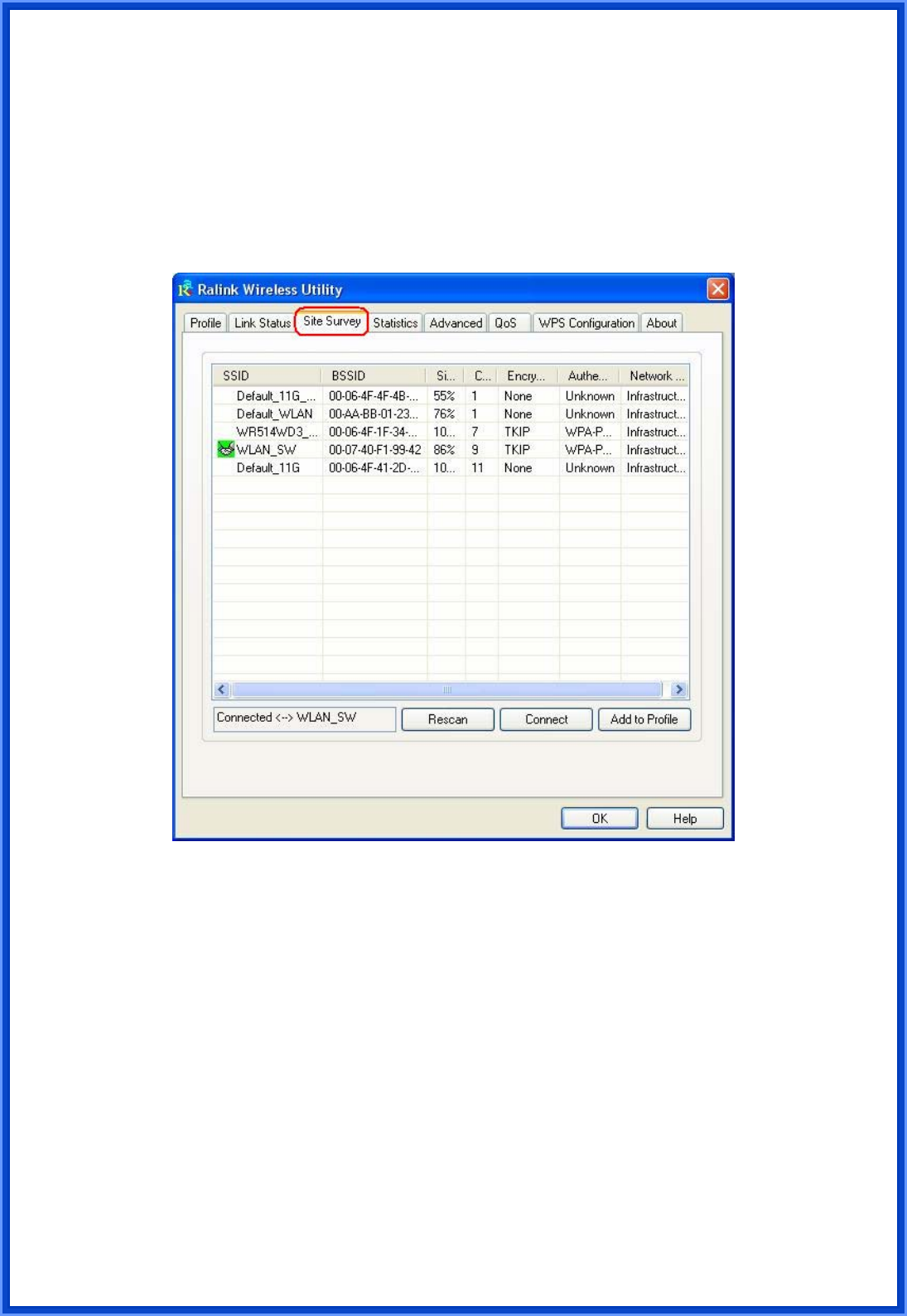The height and width of the screenshot is (1316, 907).
Task: Sort list by the SSID column header
Action: (x=267, y=375)
